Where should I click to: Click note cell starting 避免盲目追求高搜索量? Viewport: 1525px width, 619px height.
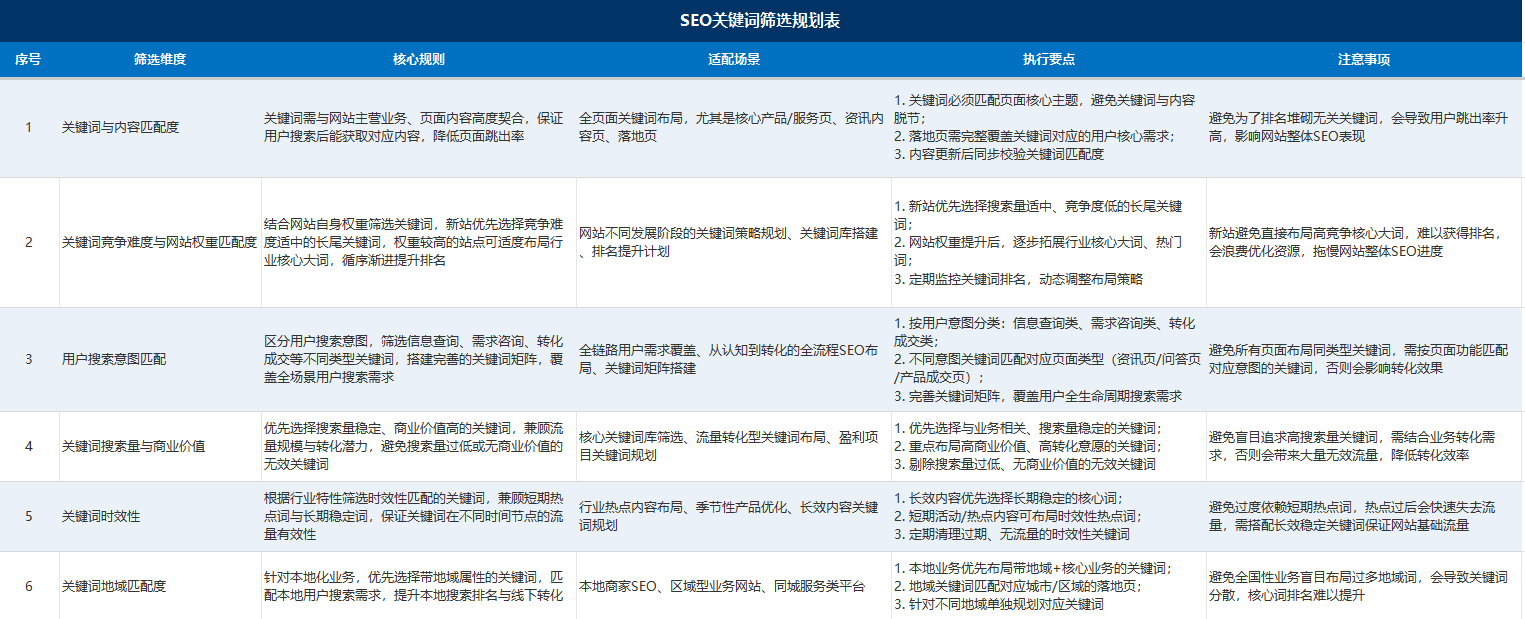1365,446
